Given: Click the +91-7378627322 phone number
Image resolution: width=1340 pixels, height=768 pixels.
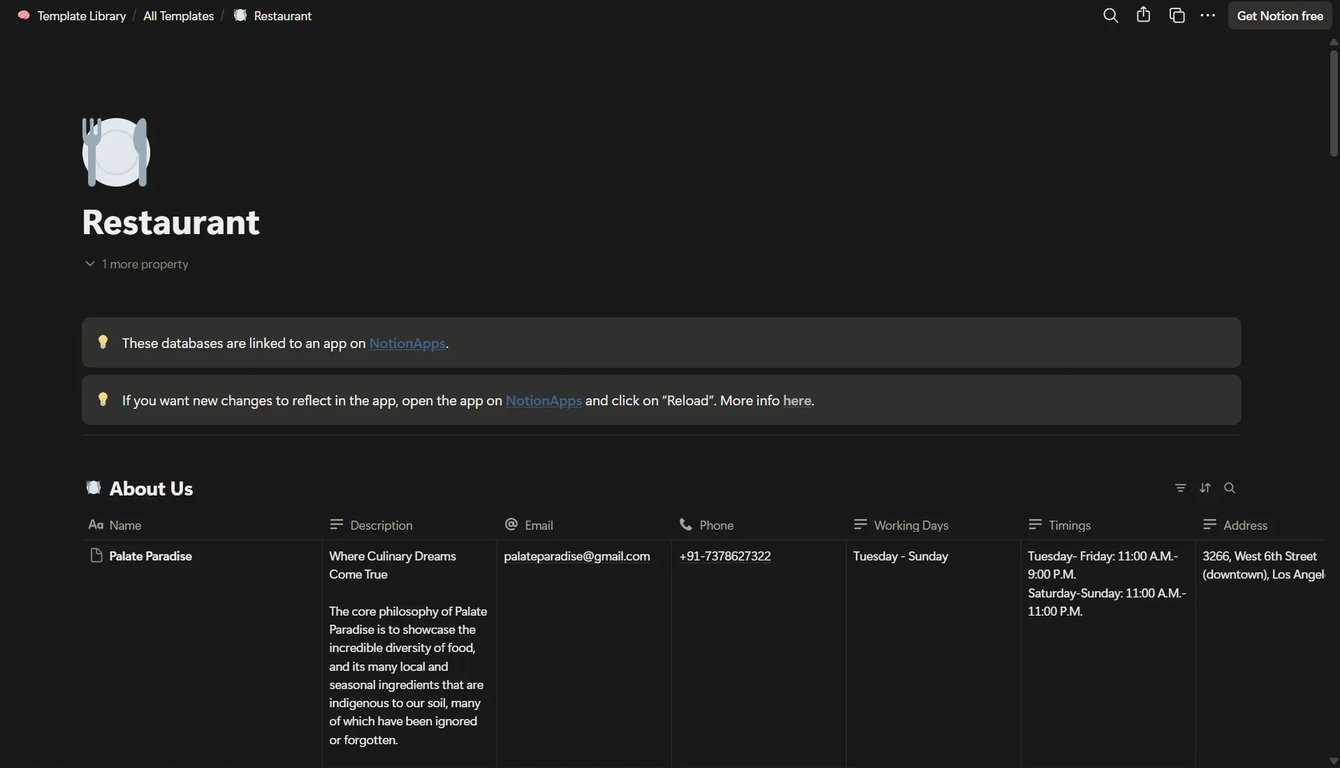Looking at the screenshot, I should click(725, 556).
